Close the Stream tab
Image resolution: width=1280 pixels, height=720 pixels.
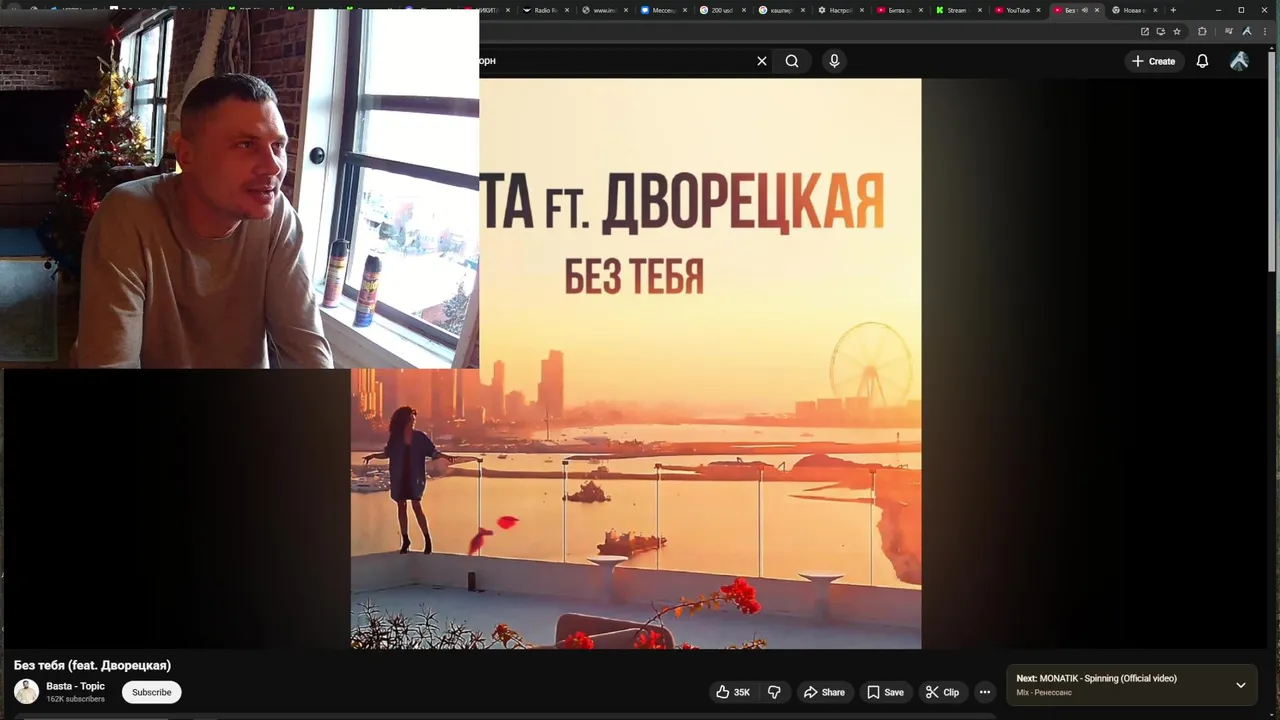click(x=978, y=10)
